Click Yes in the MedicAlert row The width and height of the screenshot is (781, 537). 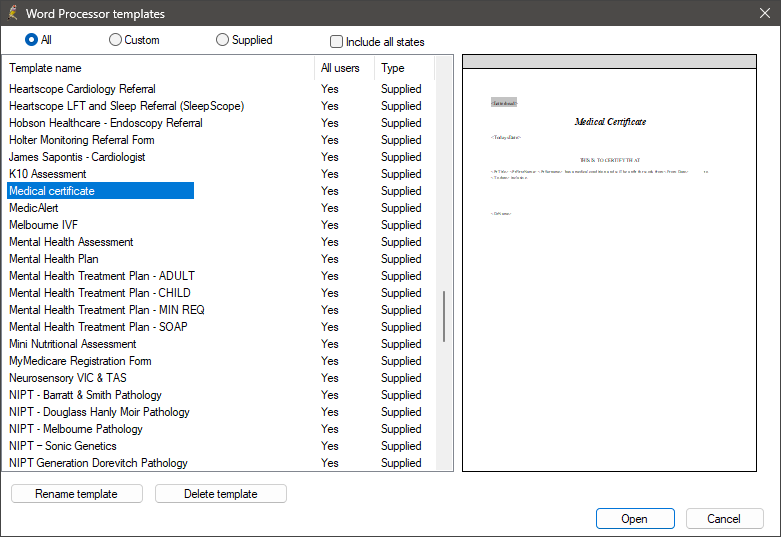(330, 208)
